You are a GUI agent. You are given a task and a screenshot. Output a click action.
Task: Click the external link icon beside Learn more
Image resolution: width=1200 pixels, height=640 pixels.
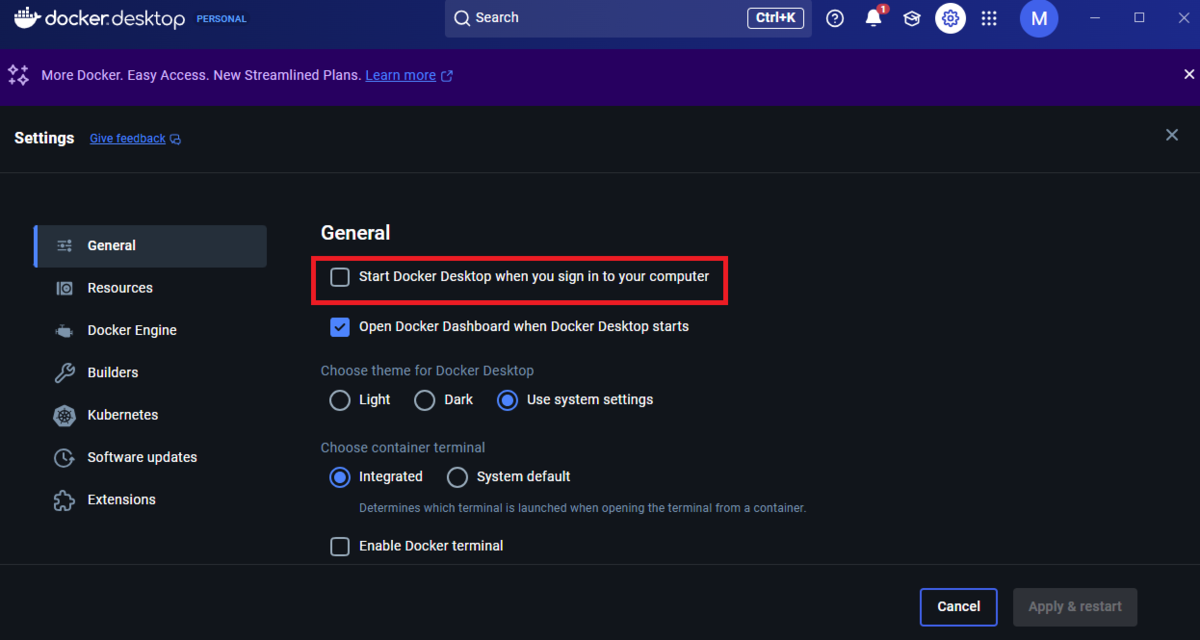pos(447,76)
